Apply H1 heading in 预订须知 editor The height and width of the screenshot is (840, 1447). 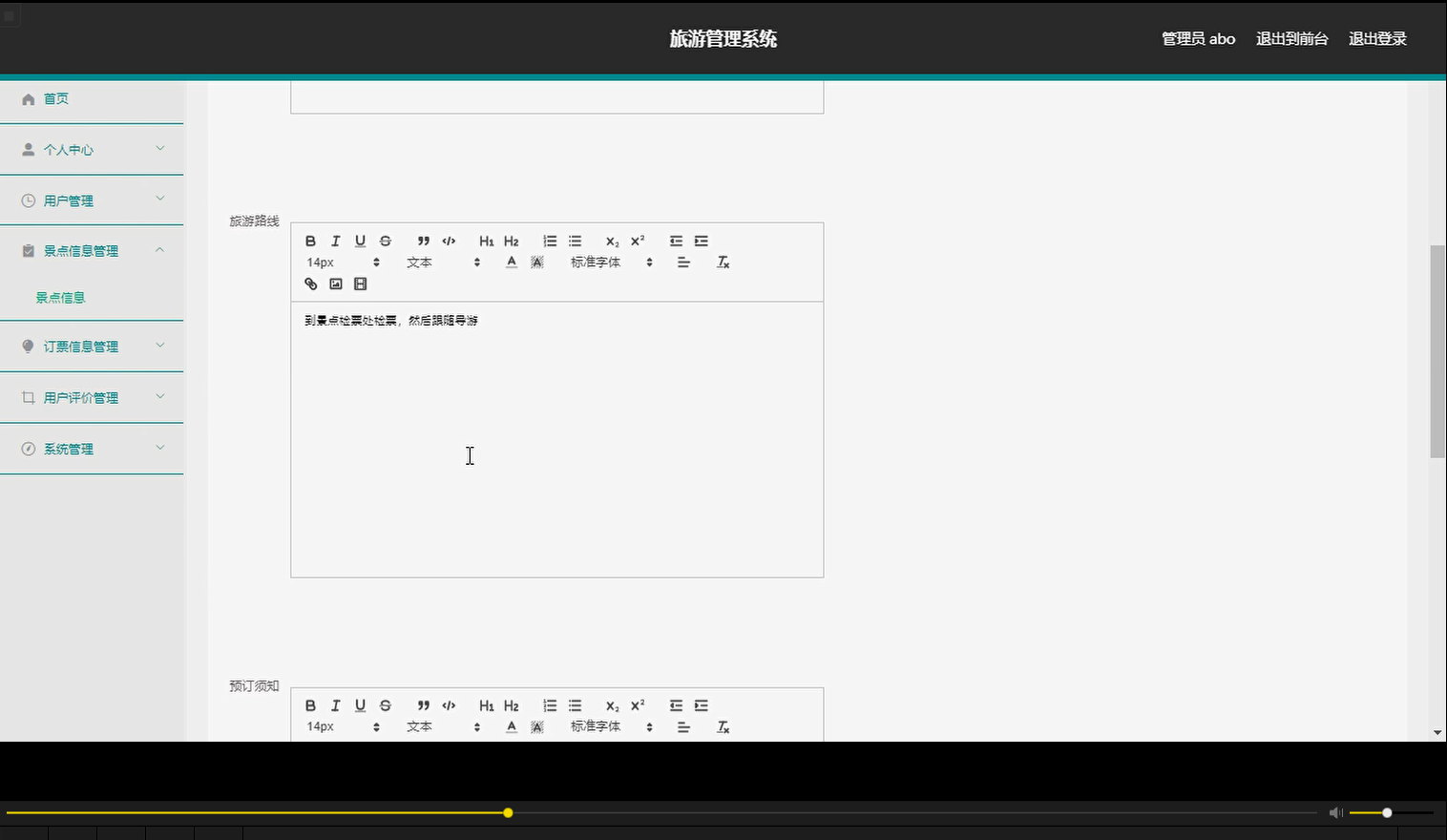pyautogui.click(x=487, y=706)
